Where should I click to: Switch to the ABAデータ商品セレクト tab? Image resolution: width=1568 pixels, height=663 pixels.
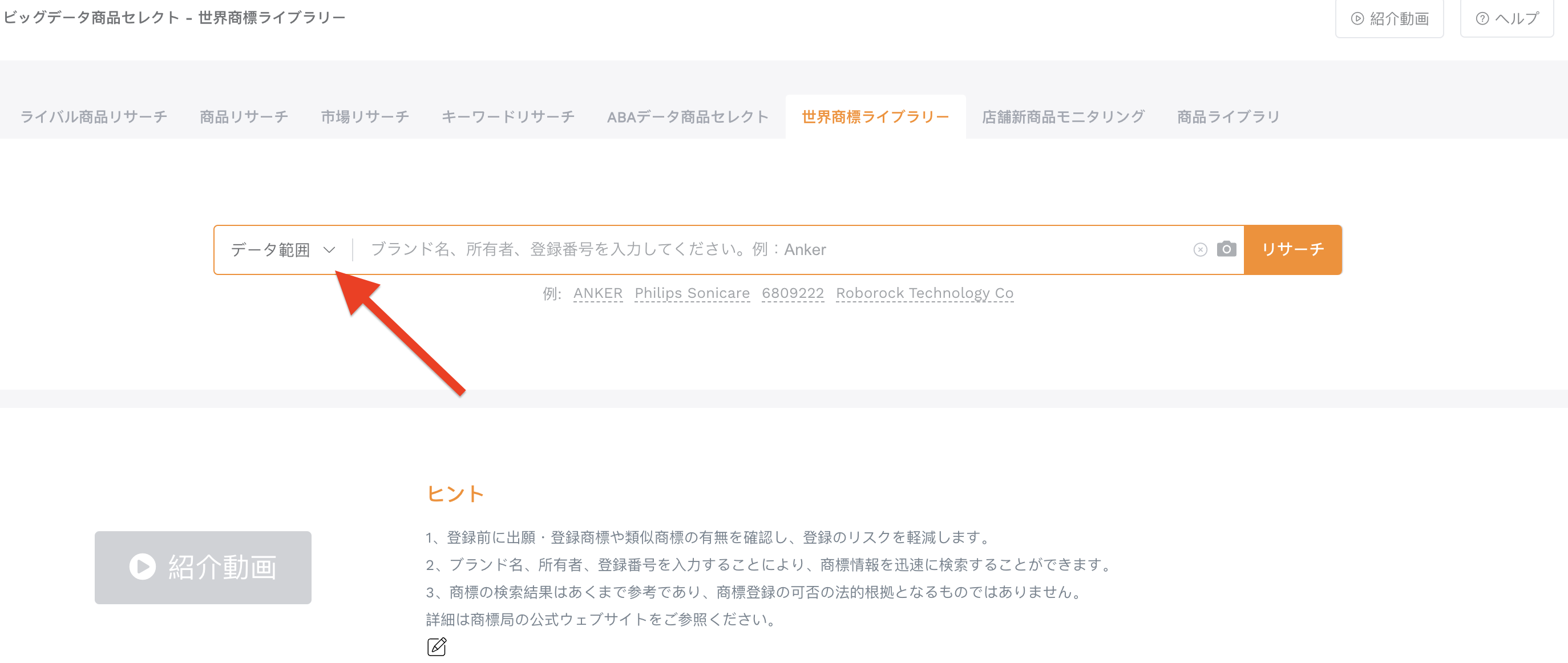point(688,117)
